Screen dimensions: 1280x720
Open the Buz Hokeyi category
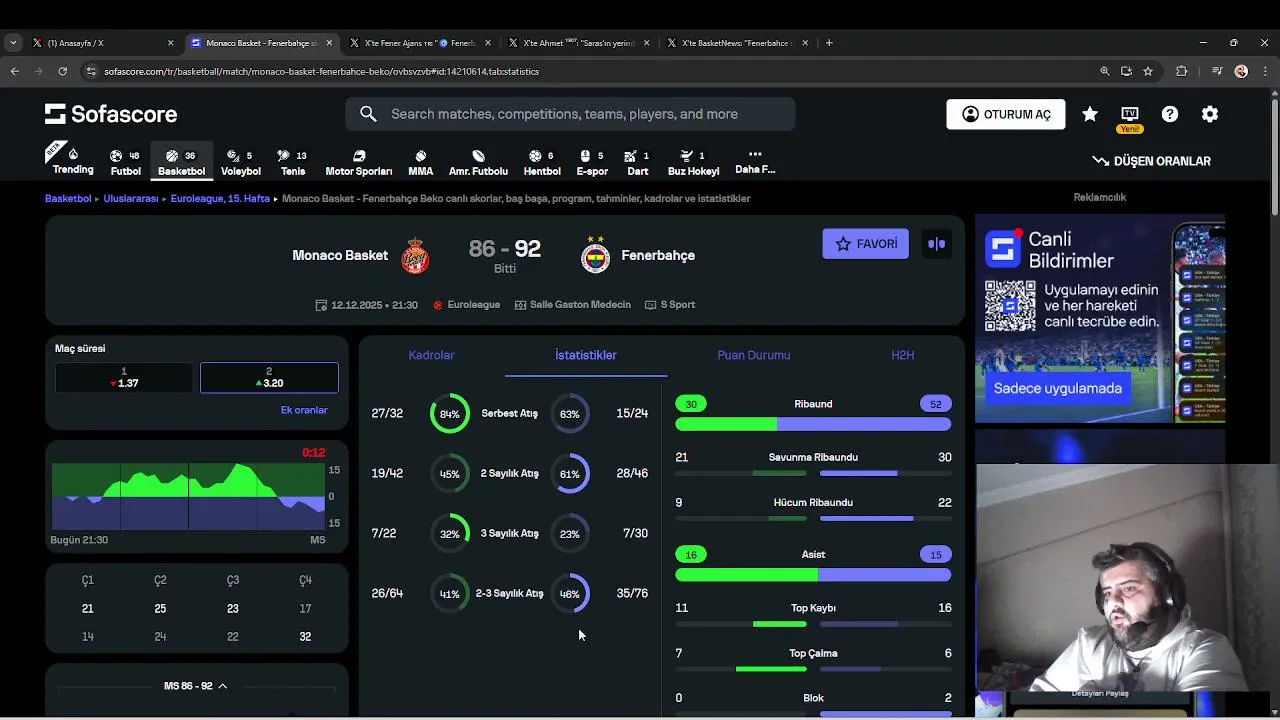[693, 162]
